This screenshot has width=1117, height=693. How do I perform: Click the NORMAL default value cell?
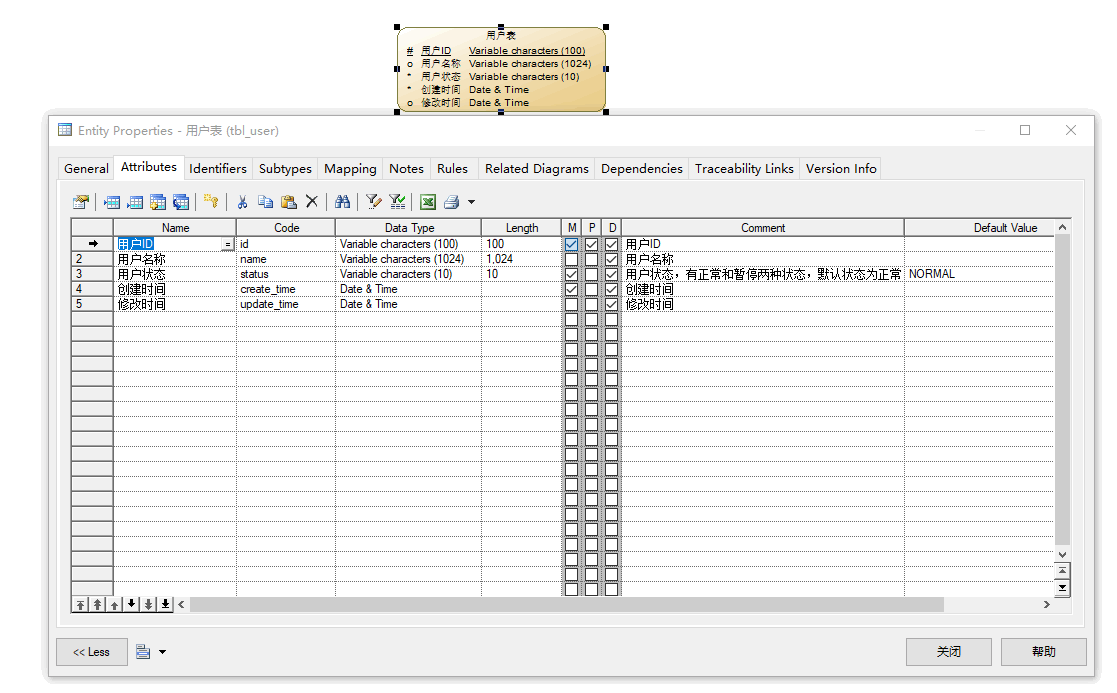point(980,274)
